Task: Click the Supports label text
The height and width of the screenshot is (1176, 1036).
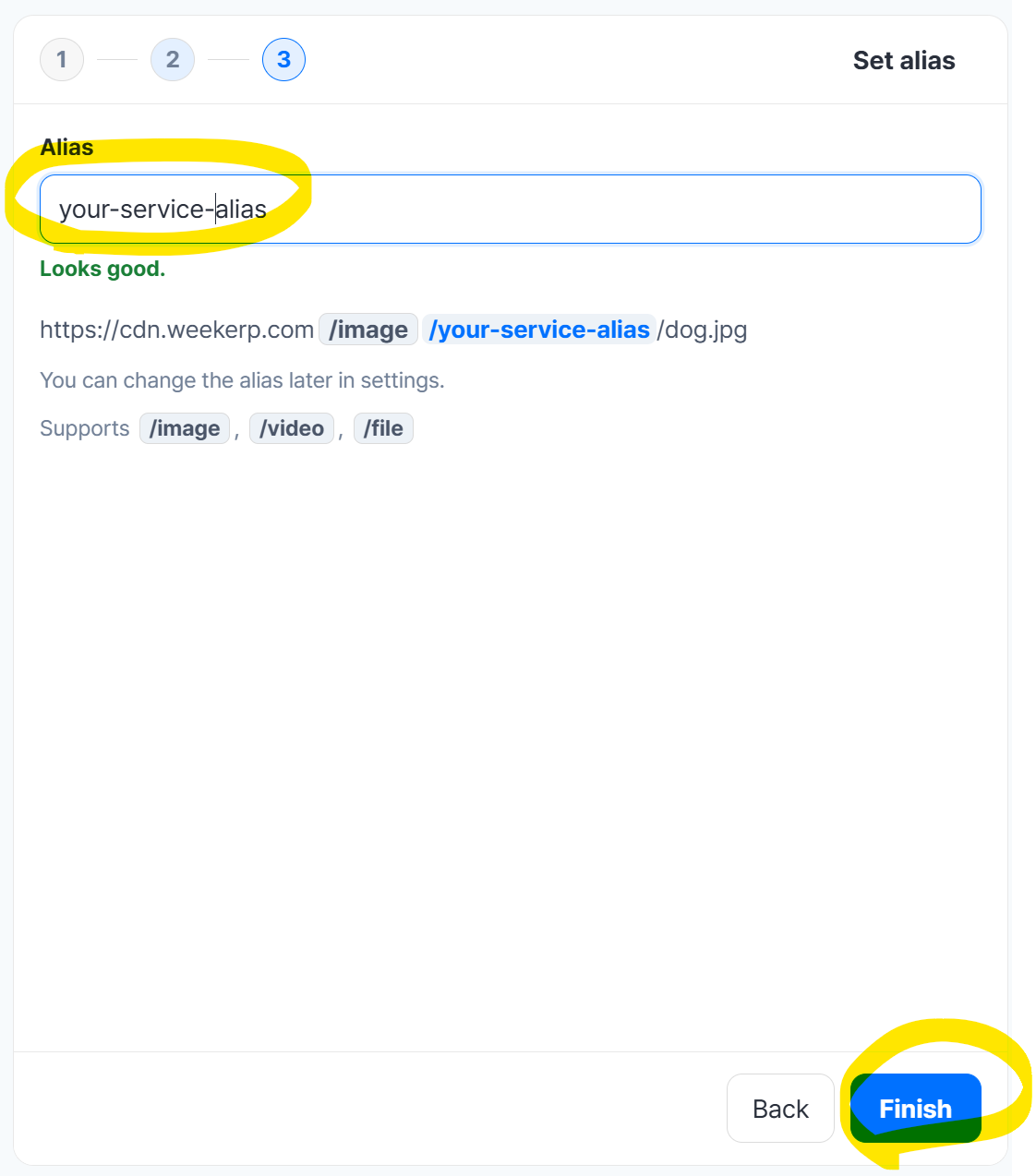Action: [x=85, y=428]
